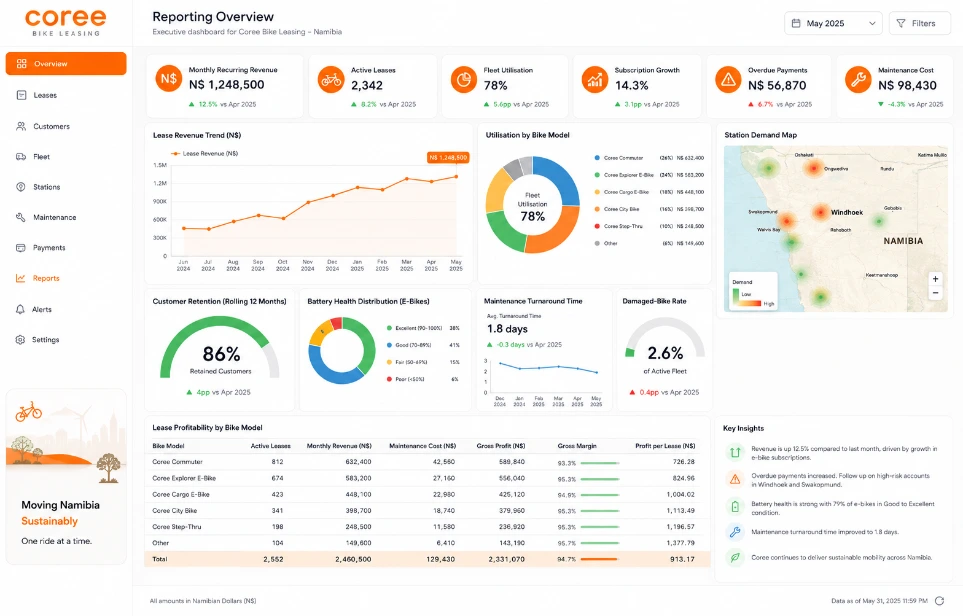The height and width of the screenshot is (616, 963).
Task: Click the Profit per Lease column header
Action: pos(665,446)
